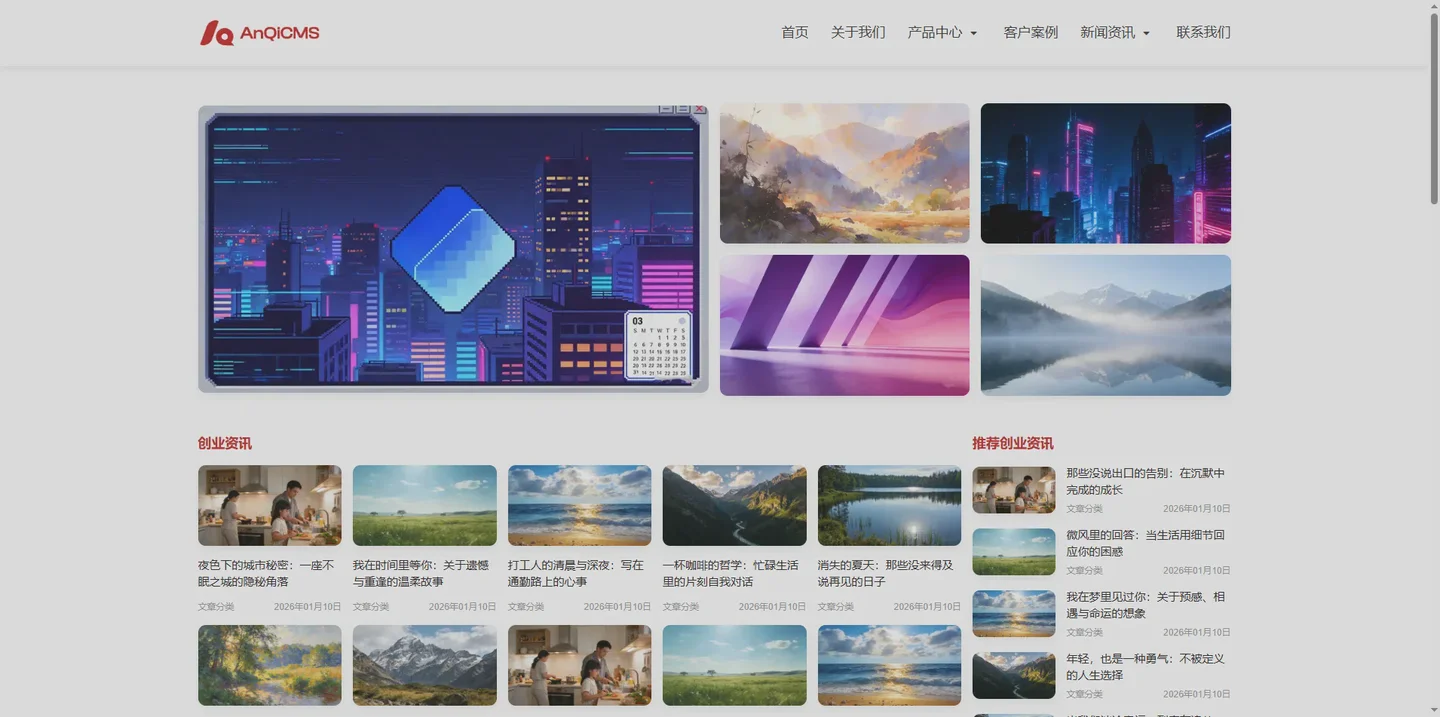
Task: Open article 我在时间里等你
Action: [x=421, y=573]
